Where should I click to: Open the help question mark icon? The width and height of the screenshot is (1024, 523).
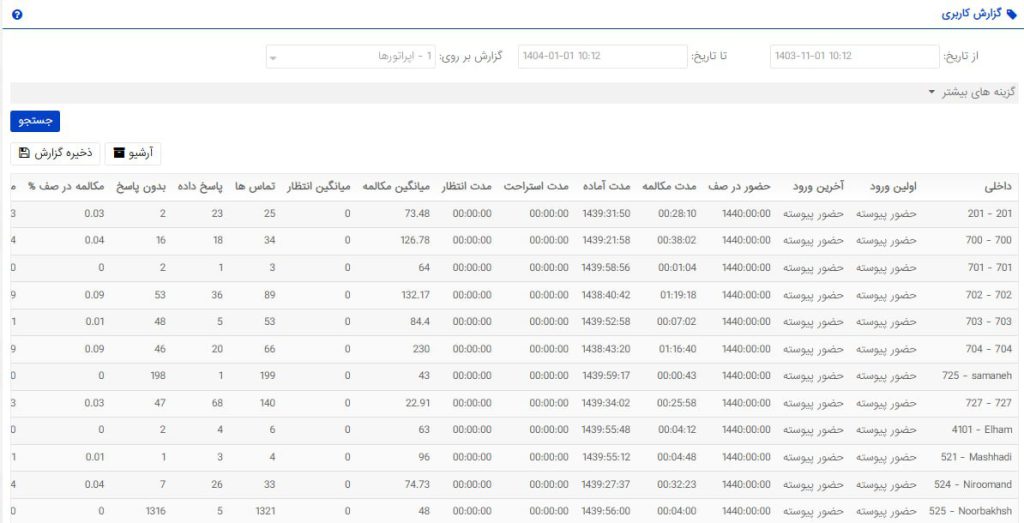17,14
